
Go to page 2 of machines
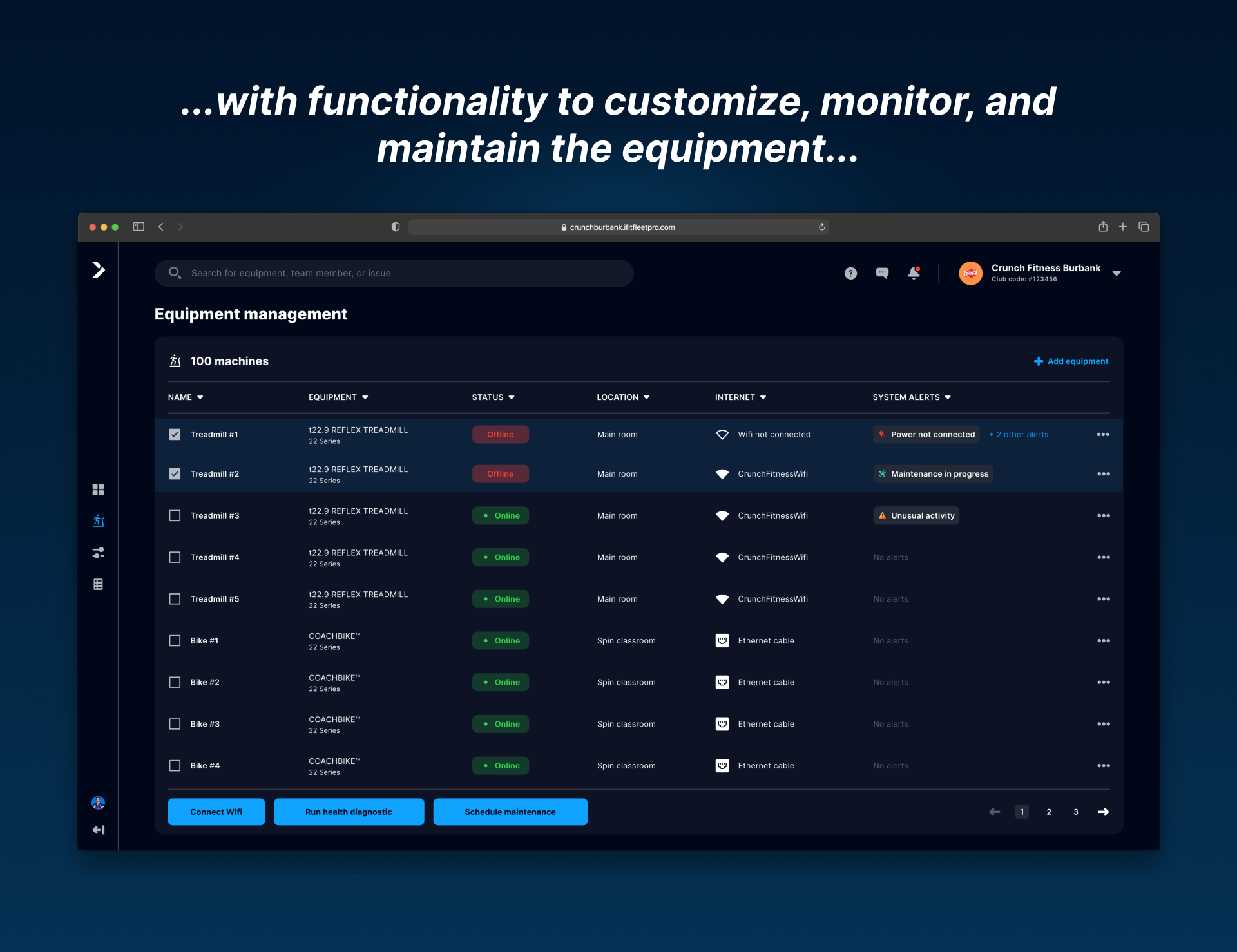(x=1049, y=812)
